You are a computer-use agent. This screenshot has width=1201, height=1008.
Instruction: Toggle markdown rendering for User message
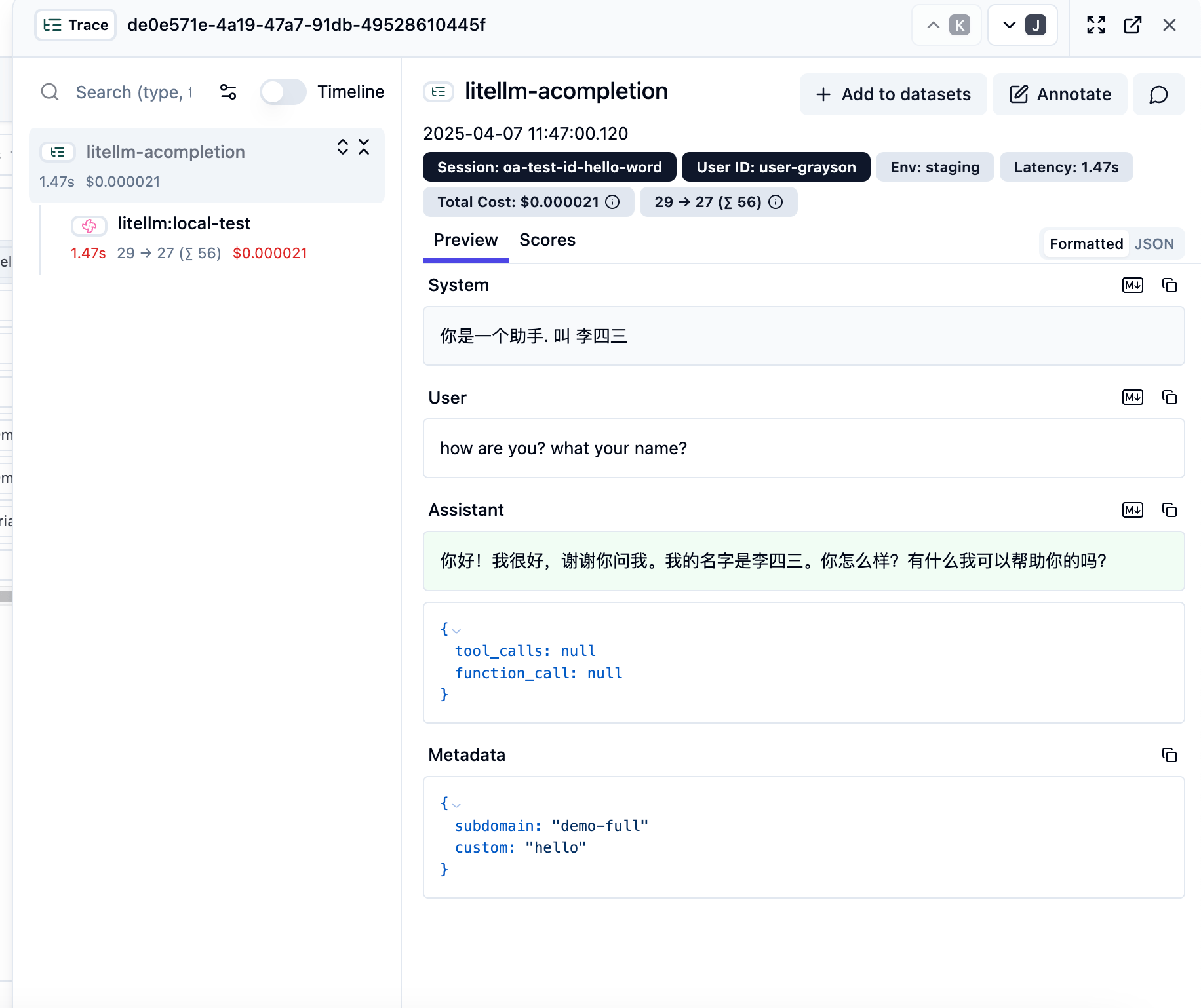coord(1132,397)
